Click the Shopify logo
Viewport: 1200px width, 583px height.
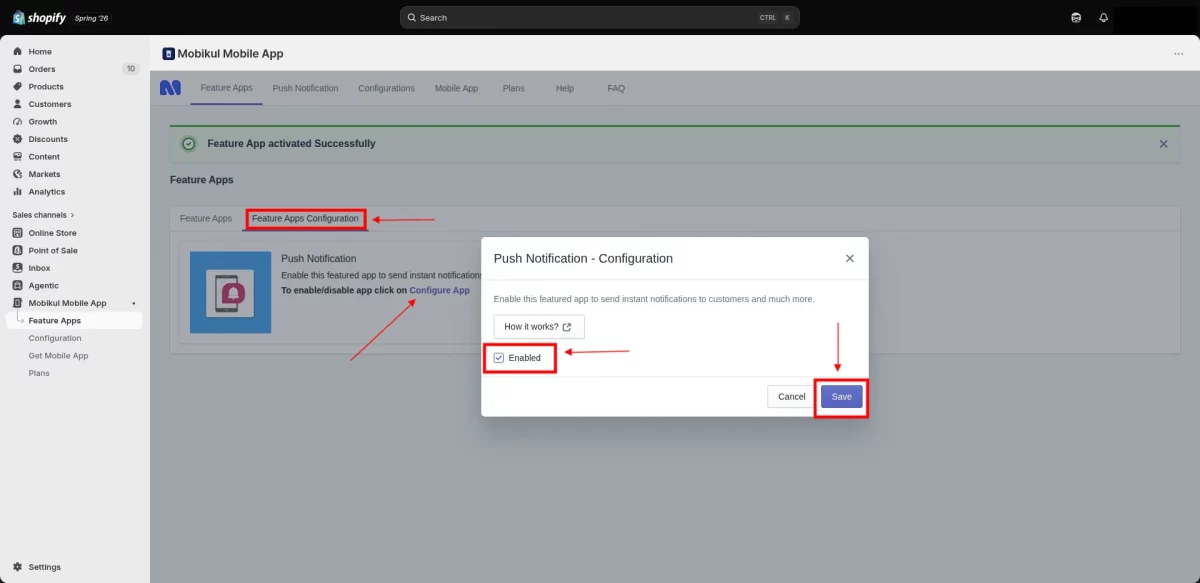39,17
